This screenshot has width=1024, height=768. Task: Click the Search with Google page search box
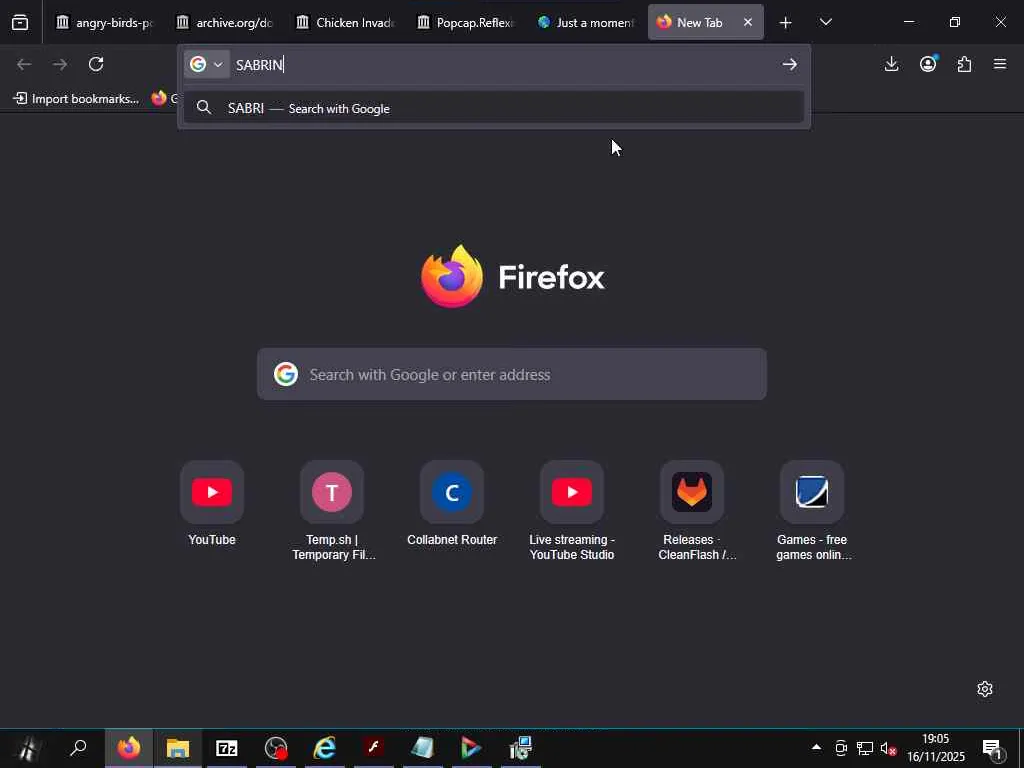pos(511,374)
